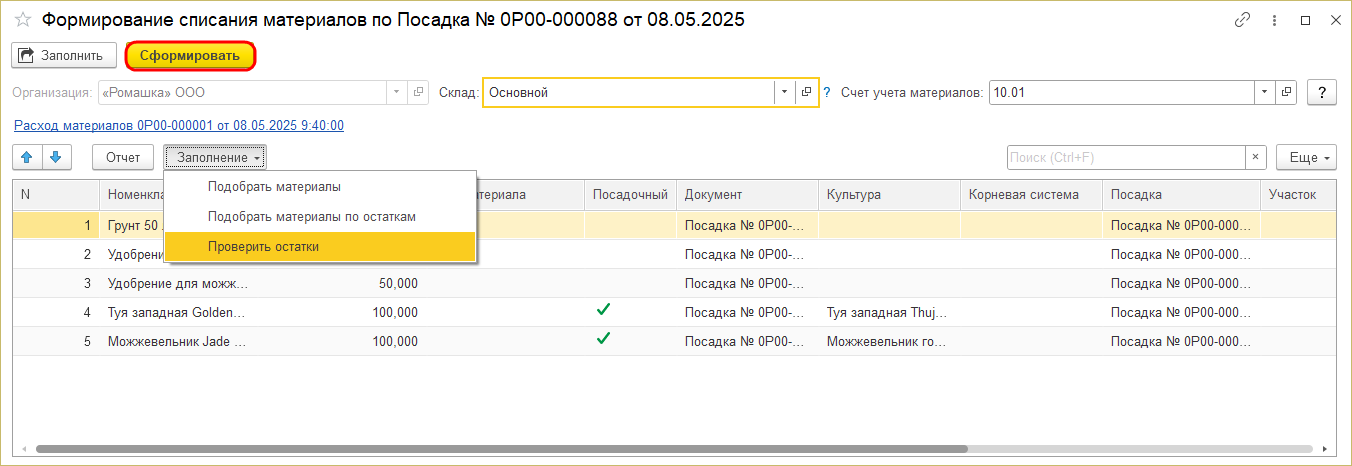Open help with question mark button
1352x466 pixels.
coord(1323,92)
